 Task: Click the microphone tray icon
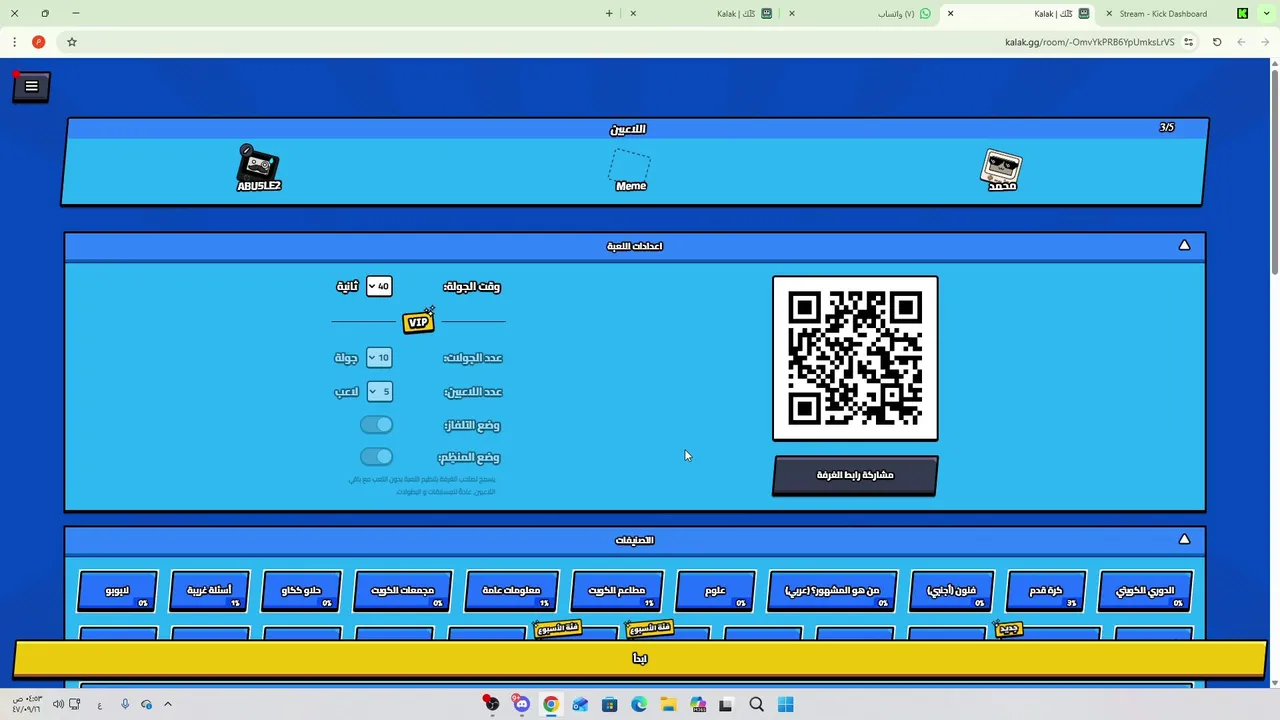125,705
